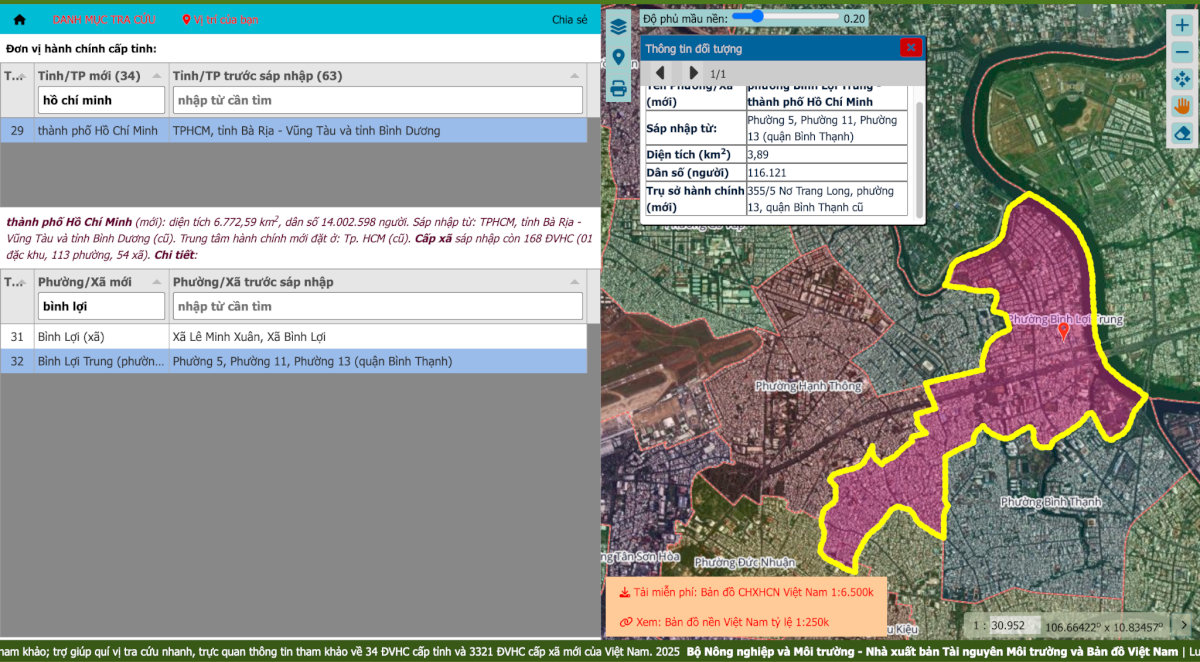Print the map with printer icon

coord(618,88)
